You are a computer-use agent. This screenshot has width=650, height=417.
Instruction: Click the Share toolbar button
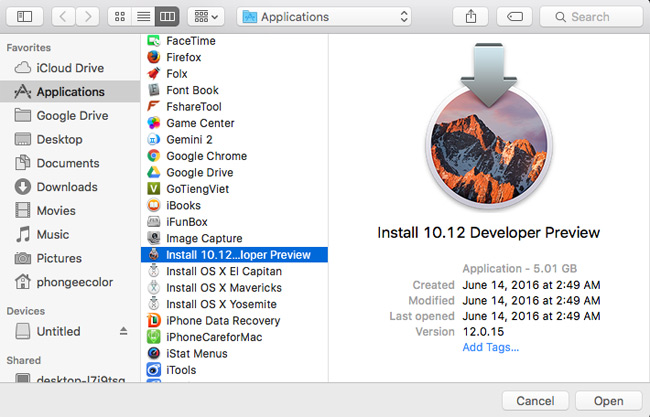pos(471,17)
